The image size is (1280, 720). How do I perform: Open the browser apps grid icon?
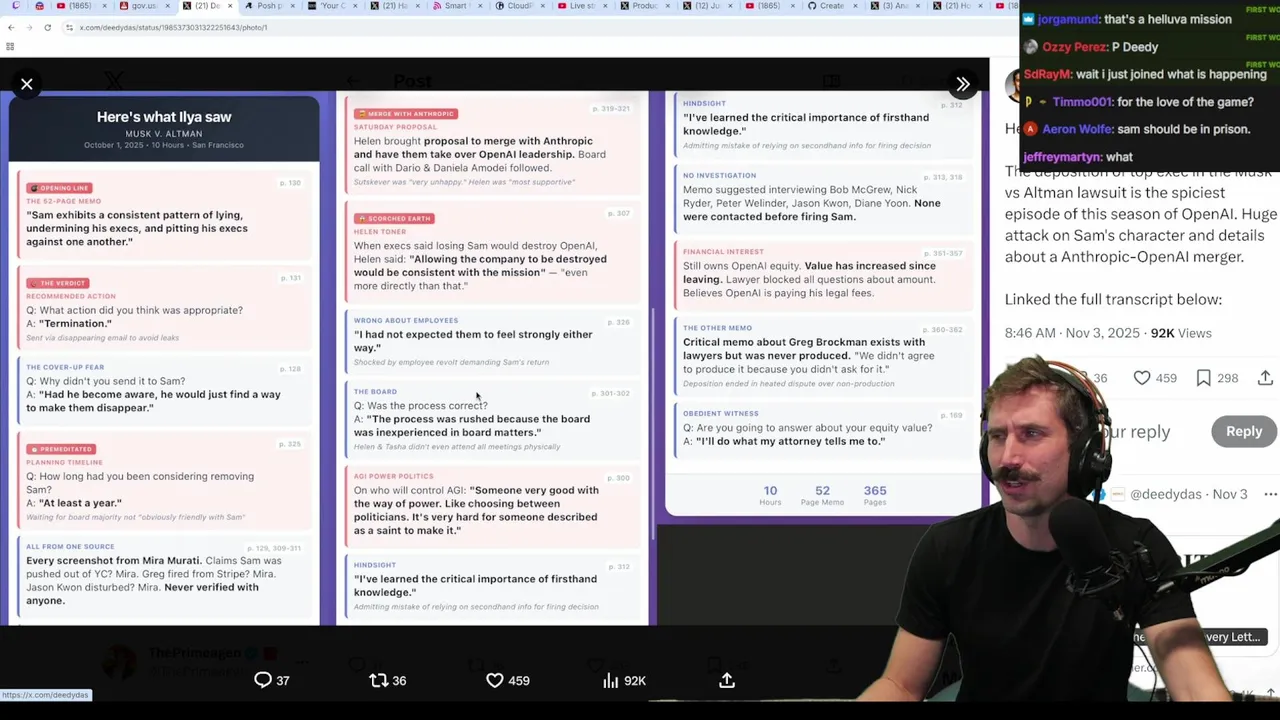pos(10,46)
